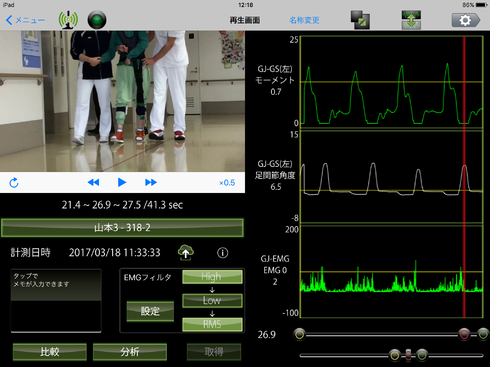Tap the red position knob on upper slider
The width and height of the screenshot is (490, 367).
pyautogui.click(x=464, y=334)
